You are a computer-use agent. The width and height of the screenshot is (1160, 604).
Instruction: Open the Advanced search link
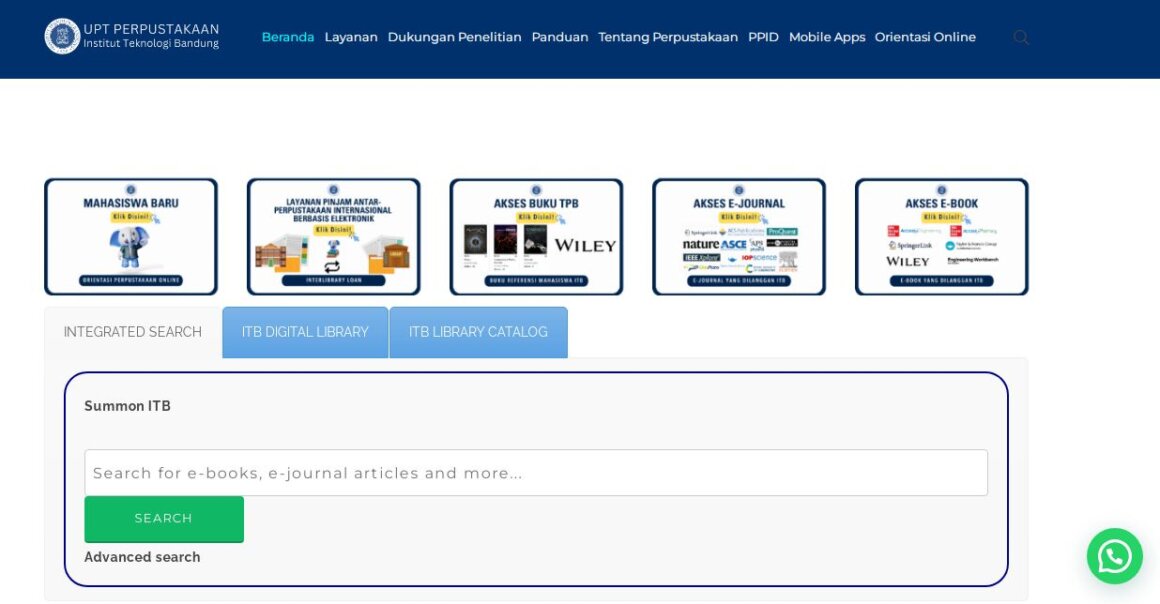[142, 557]
